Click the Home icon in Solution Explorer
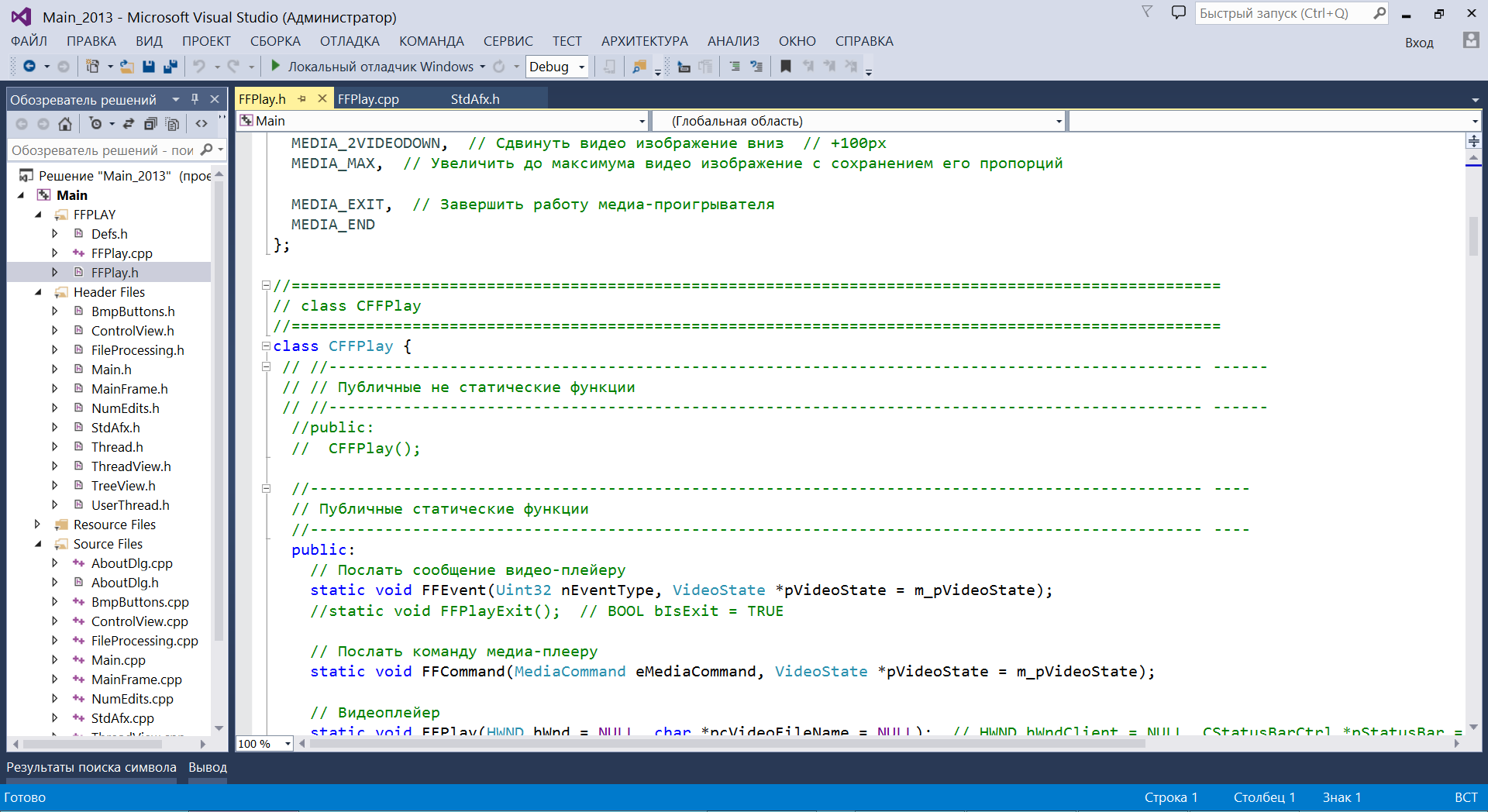 point(65,124)
